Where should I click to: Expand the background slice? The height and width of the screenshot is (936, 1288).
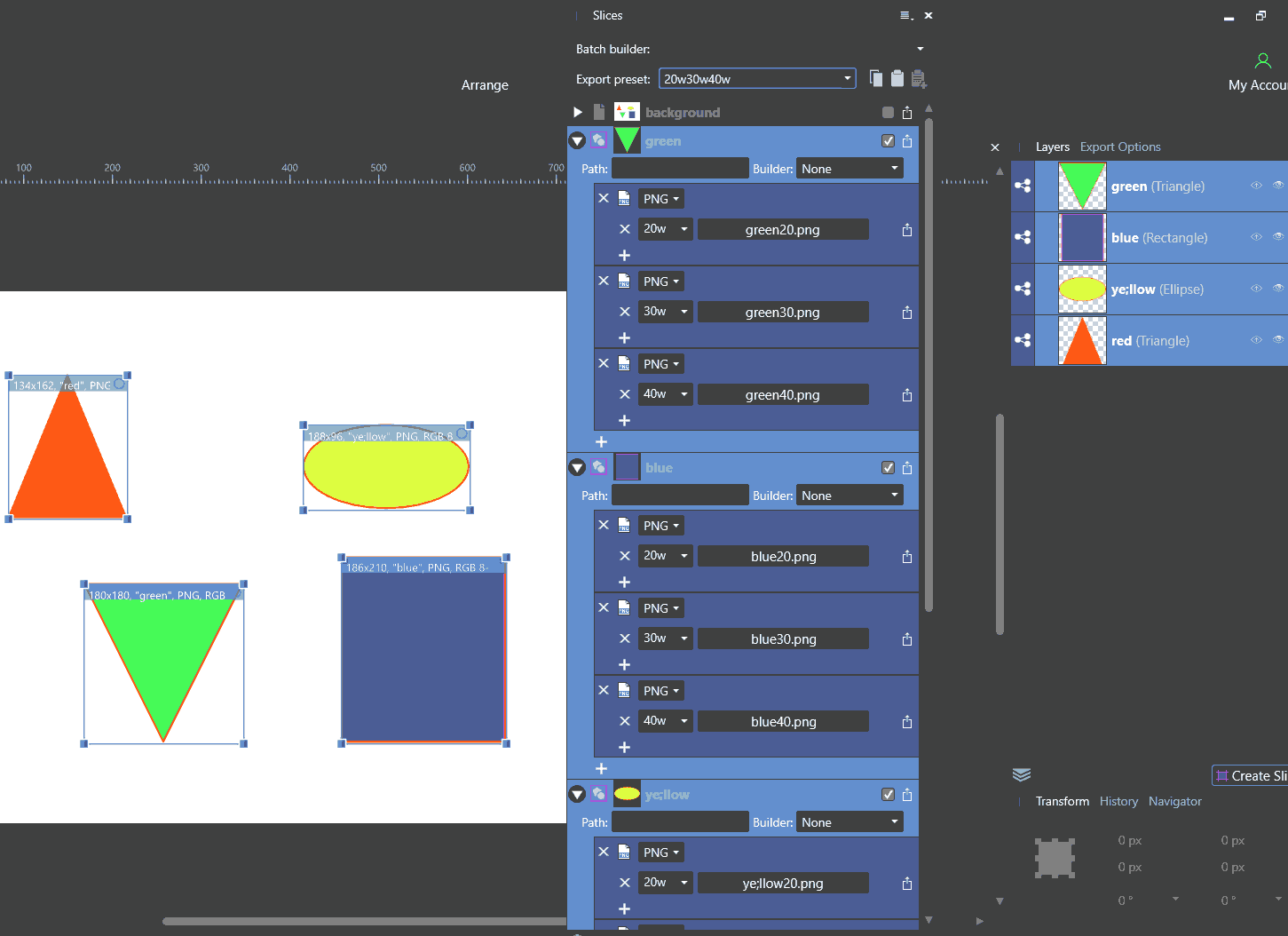(578, 113)
